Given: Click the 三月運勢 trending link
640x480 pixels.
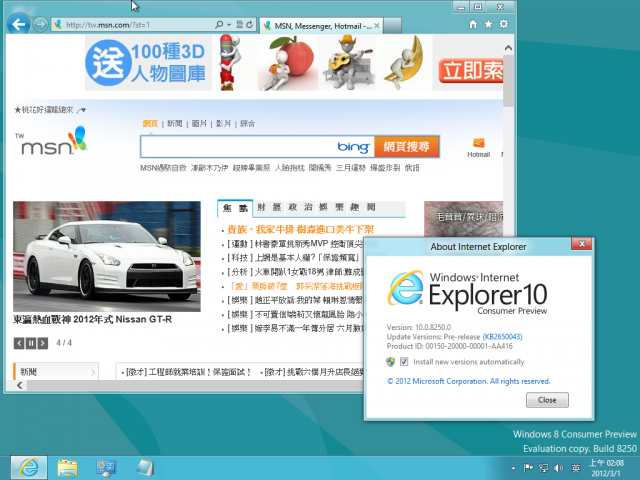Looking at the screenshot, I should (350, 168).
